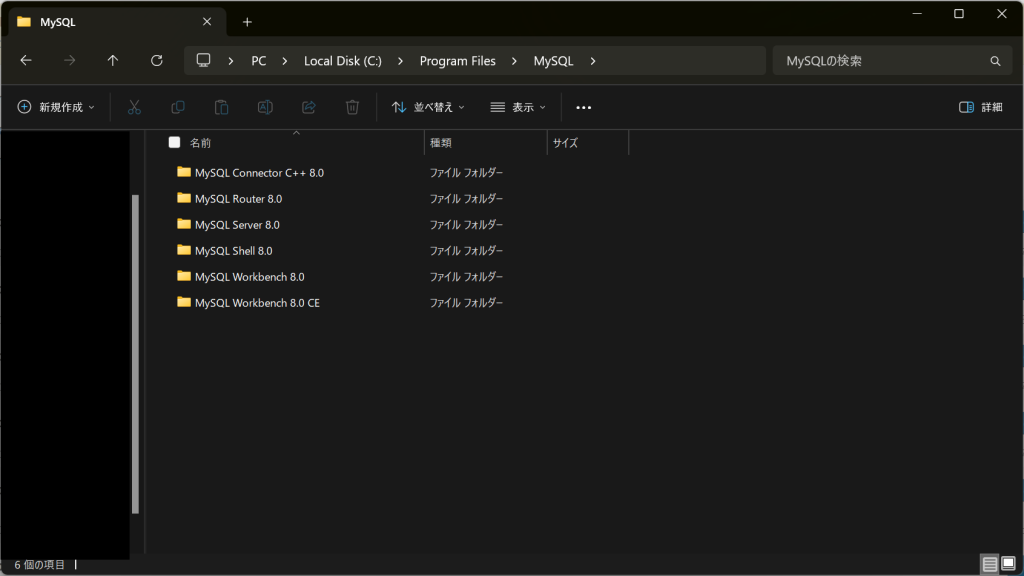Click Program Files in the address breadcrumb
Screen dimensions: 1024x576
click(x=457, y=61)
